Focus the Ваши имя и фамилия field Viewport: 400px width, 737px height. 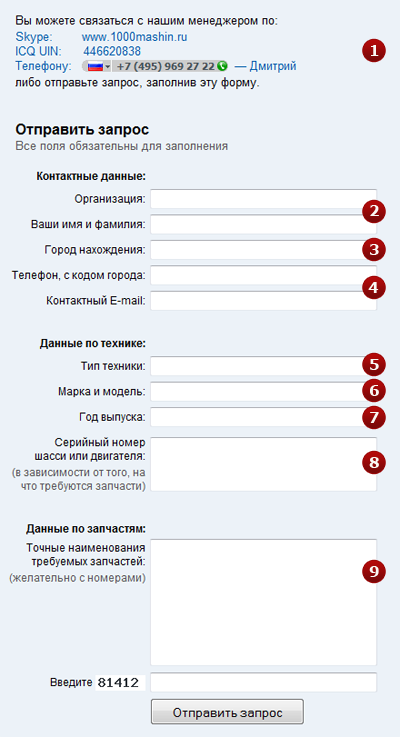[264, 224]
